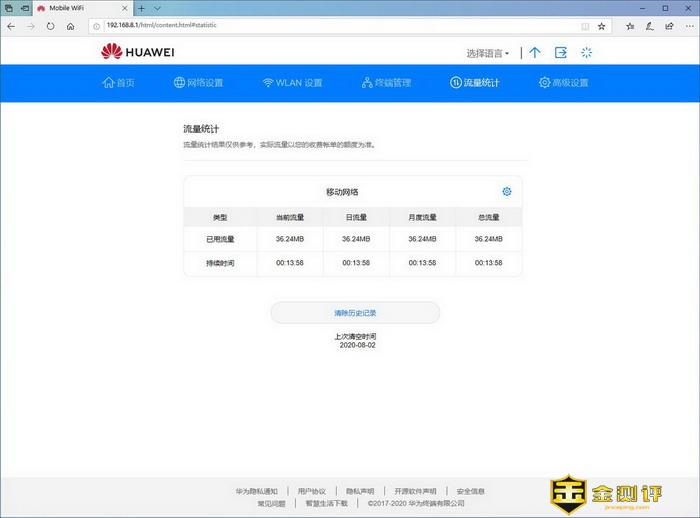Click the Huawei logo

138,52
